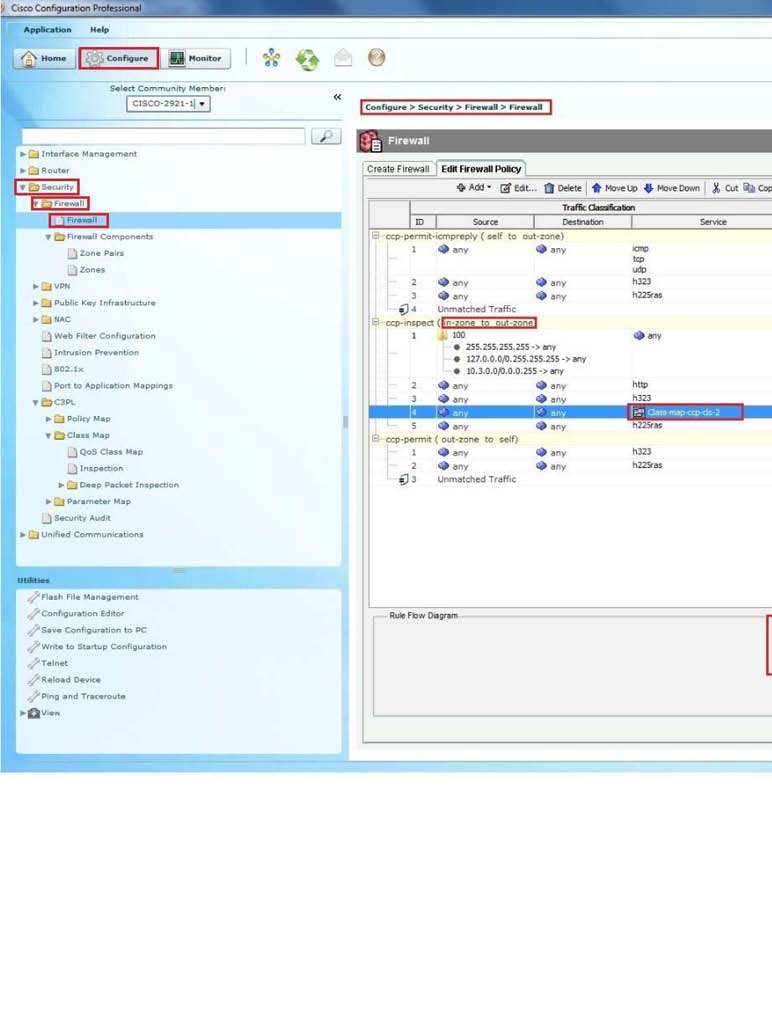Select the Edit Firewall Policy tab
Image resolution: width=772 pixels, height=1024 pixels.
click(481, 169)
